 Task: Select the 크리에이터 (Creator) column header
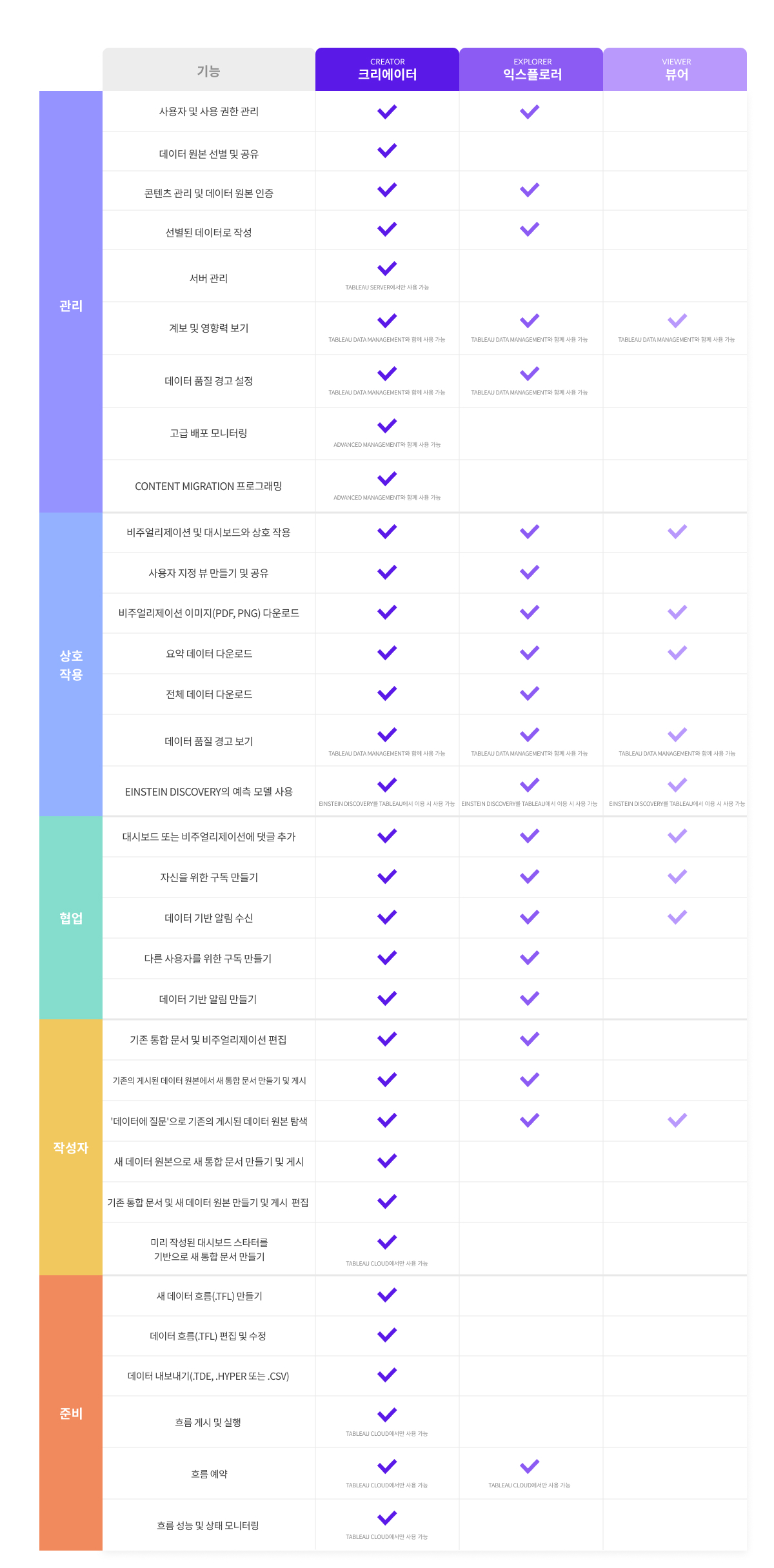click(387, 70)
